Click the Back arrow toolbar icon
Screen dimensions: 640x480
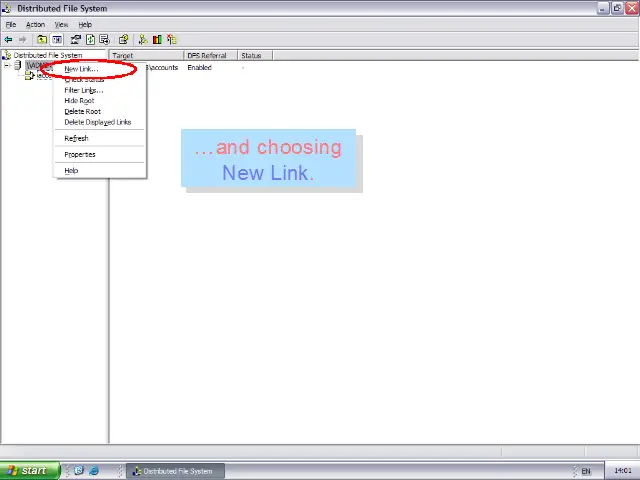9,40
